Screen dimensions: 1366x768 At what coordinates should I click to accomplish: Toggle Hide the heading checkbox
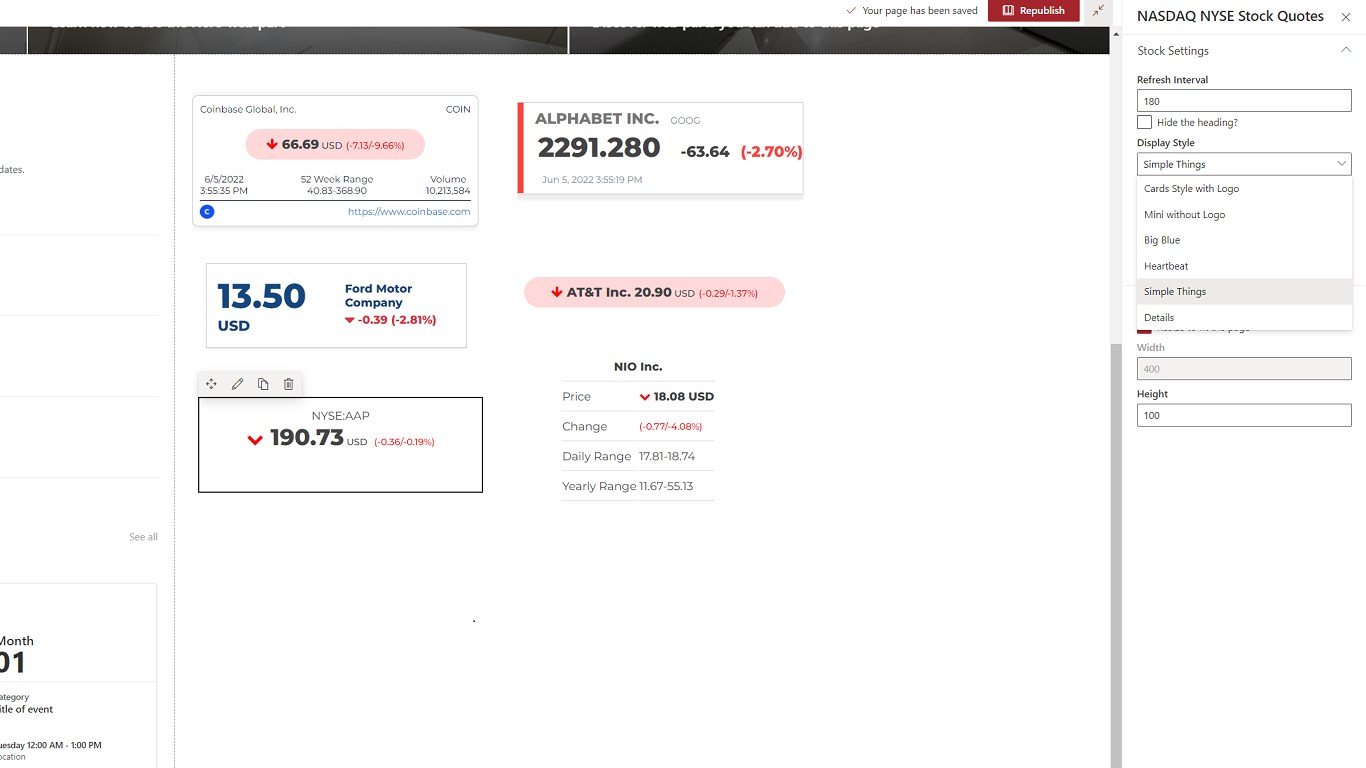pos(1144,122)
